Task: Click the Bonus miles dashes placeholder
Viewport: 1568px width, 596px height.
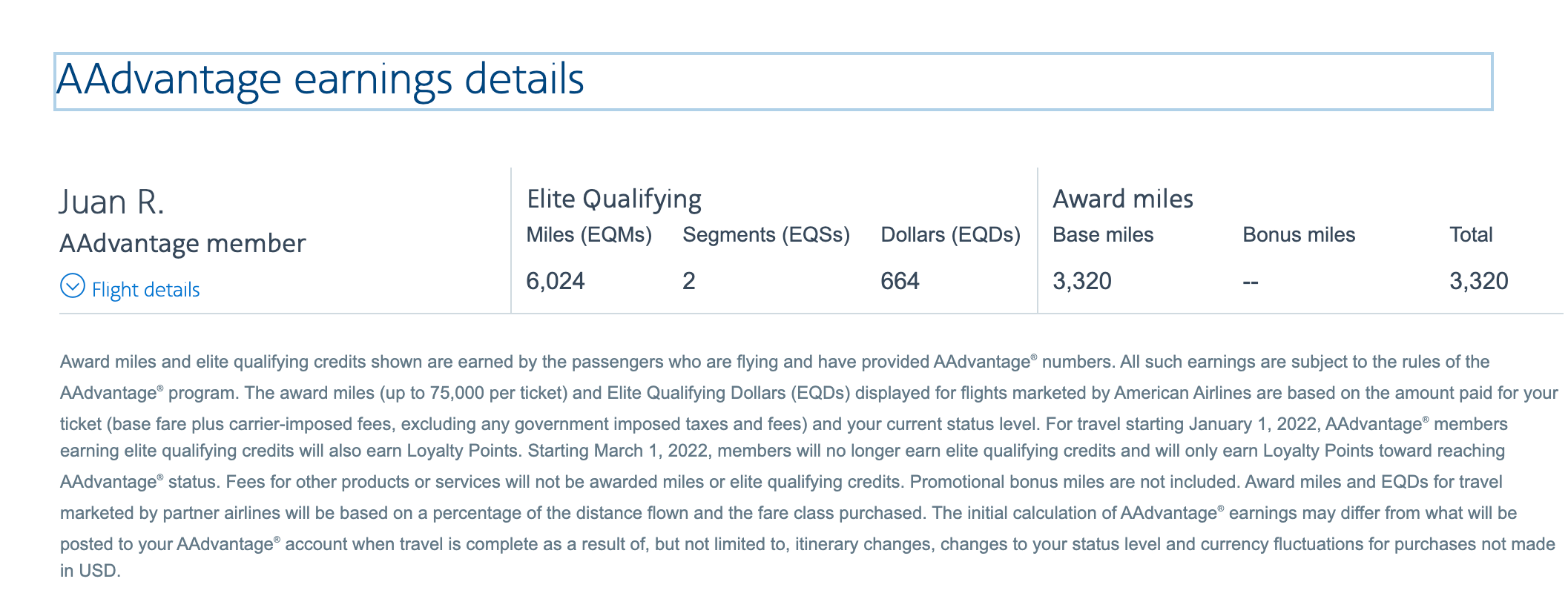Action: point(1251,282)
